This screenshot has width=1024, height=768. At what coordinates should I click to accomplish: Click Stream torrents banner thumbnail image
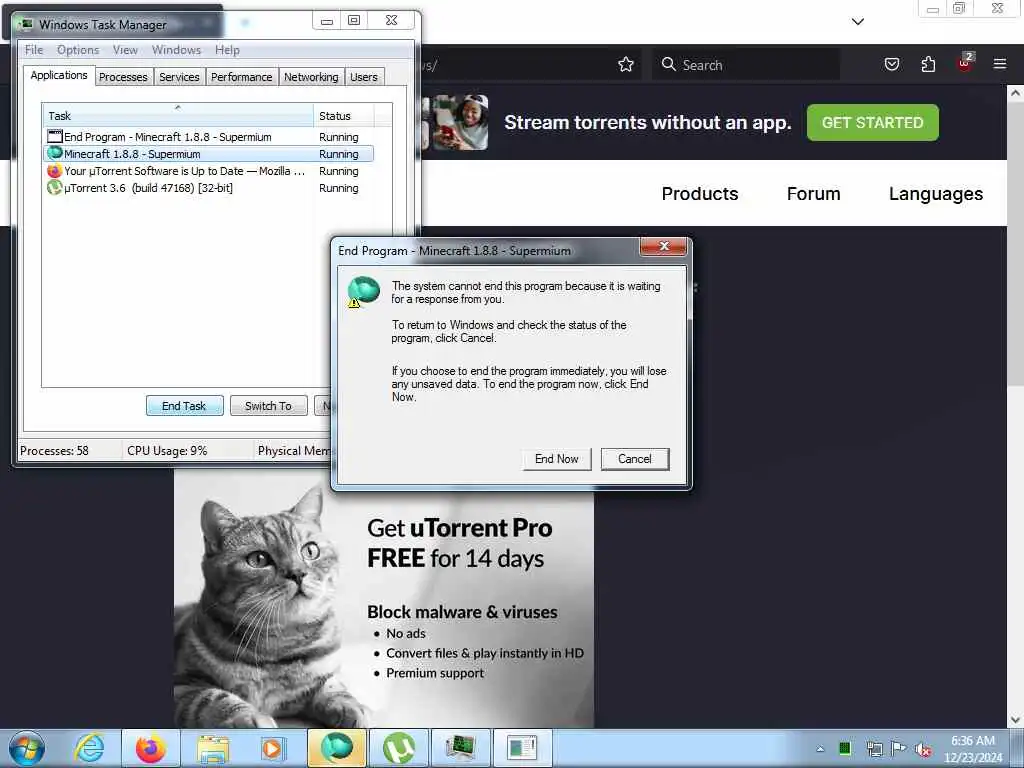458,122
